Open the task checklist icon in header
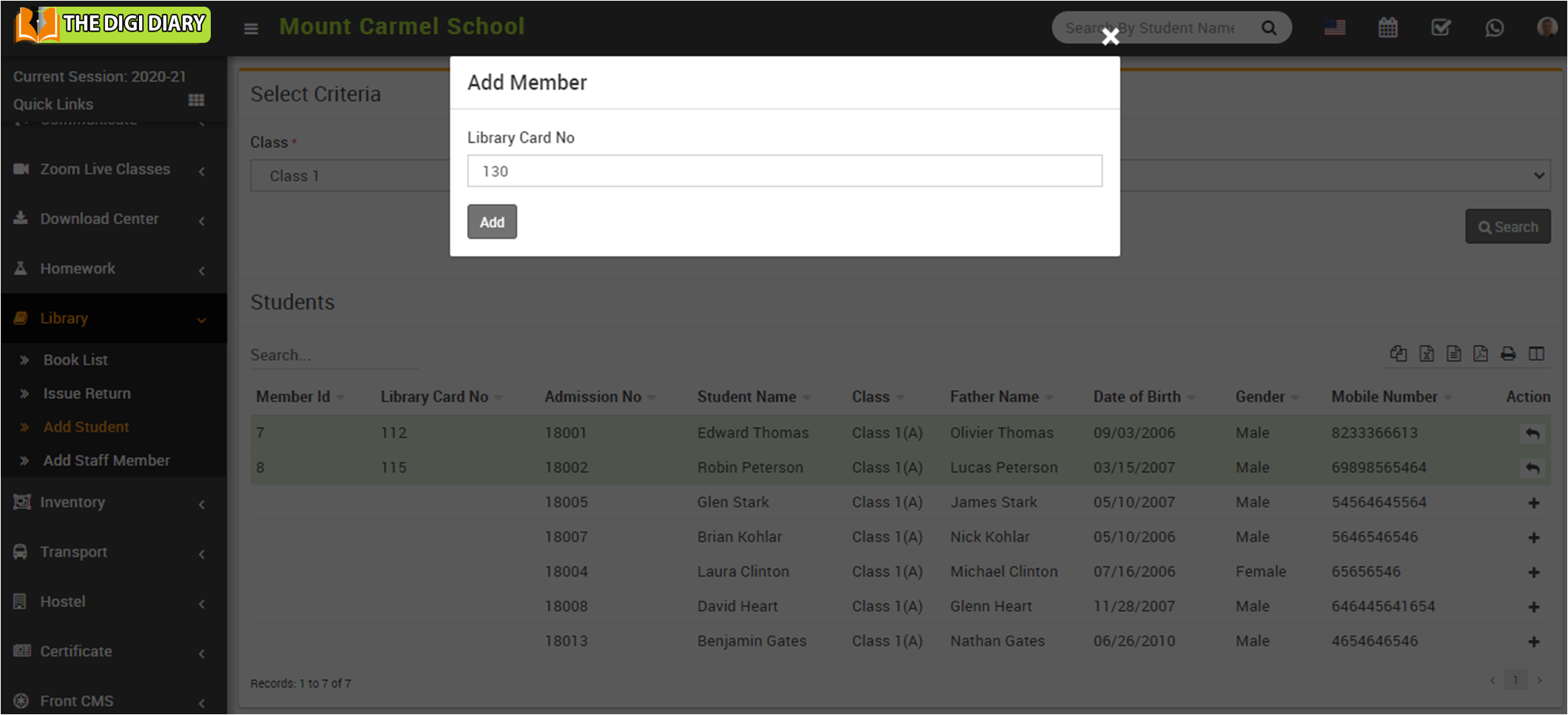Viewport: 1568px width, 715px height. 1440,28
